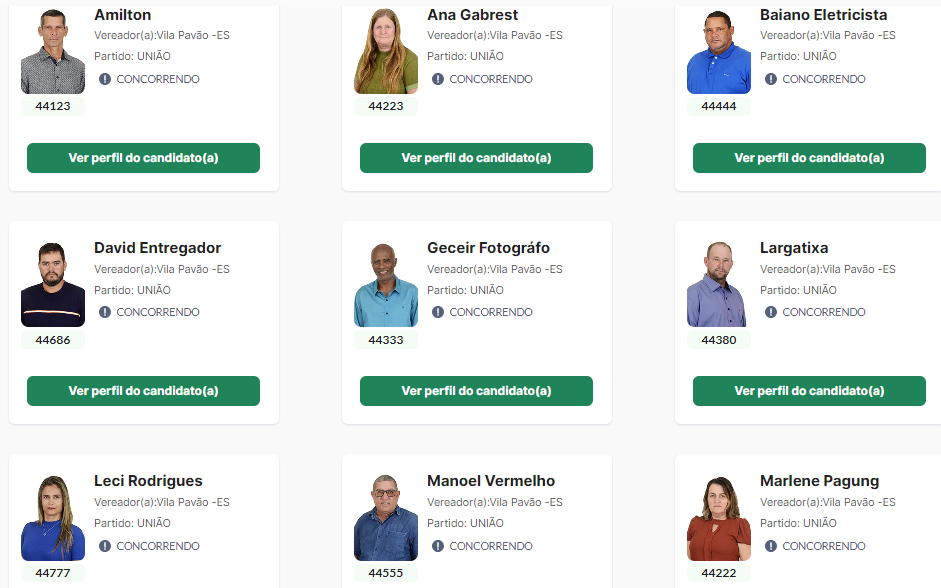Image resolution: width=941 pixels, height=588 pixels.
Task: Open Amilton's candidate profile button
Action: click(x=143, y=158)
